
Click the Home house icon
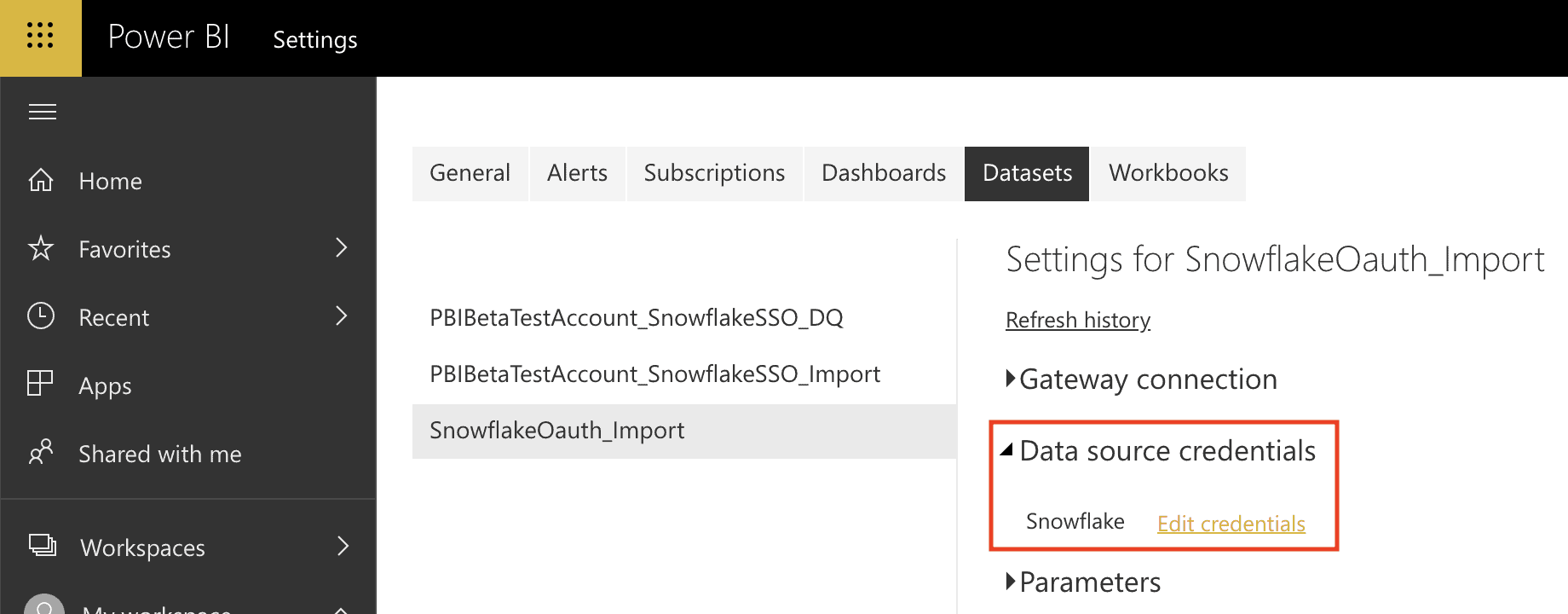[x=41, y=180]
